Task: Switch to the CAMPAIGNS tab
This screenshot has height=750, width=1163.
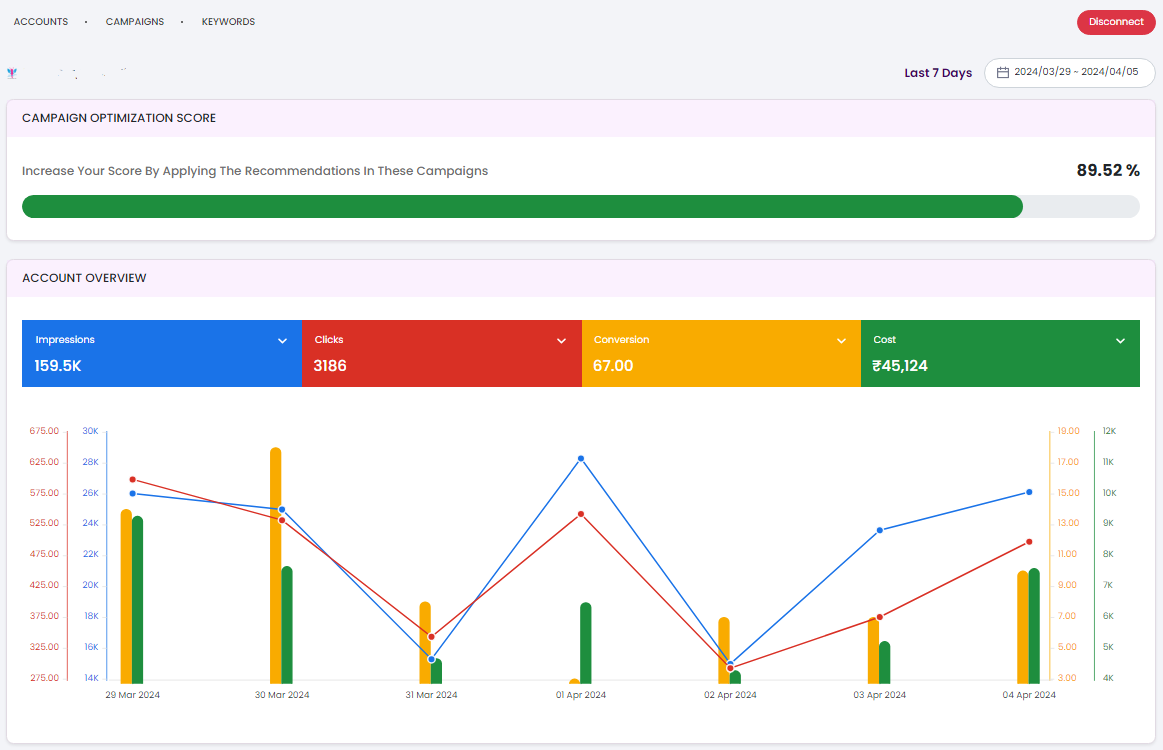Action: click(x=134, y=21)
